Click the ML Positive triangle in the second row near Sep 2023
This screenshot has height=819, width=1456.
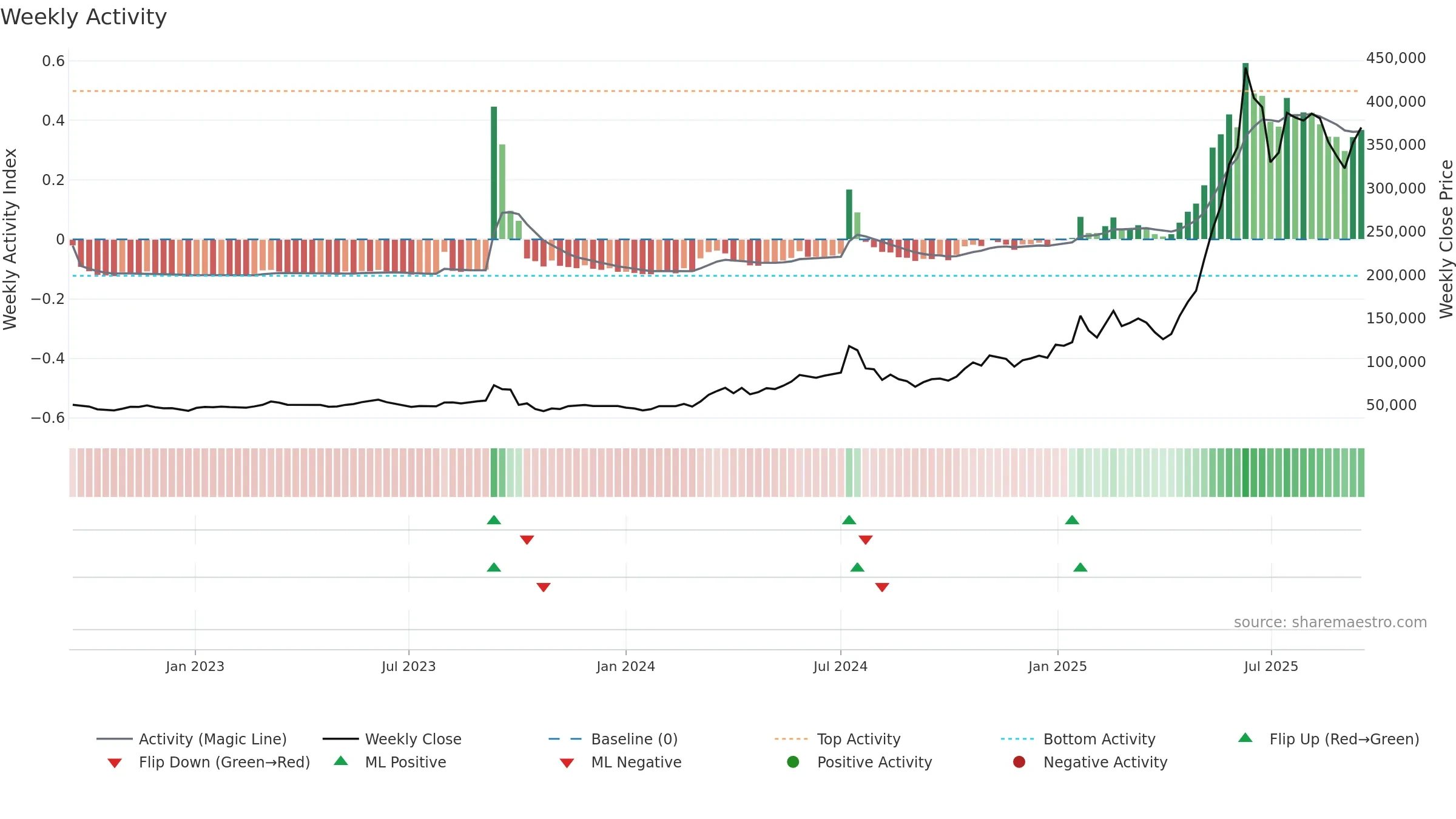tap(494, 567)
